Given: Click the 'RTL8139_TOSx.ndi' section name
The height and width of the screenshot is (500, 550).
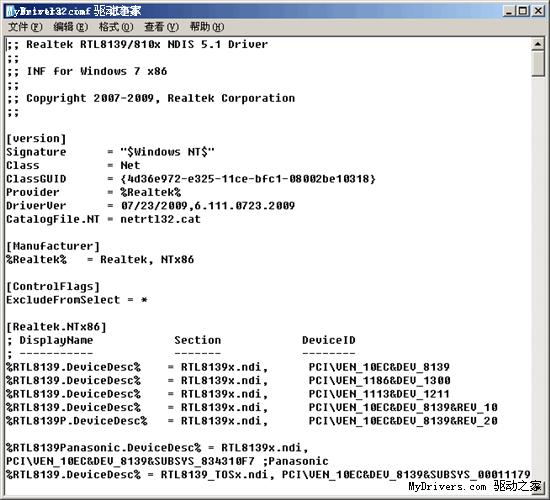Looking at the screenshot, I should point(214,475).
